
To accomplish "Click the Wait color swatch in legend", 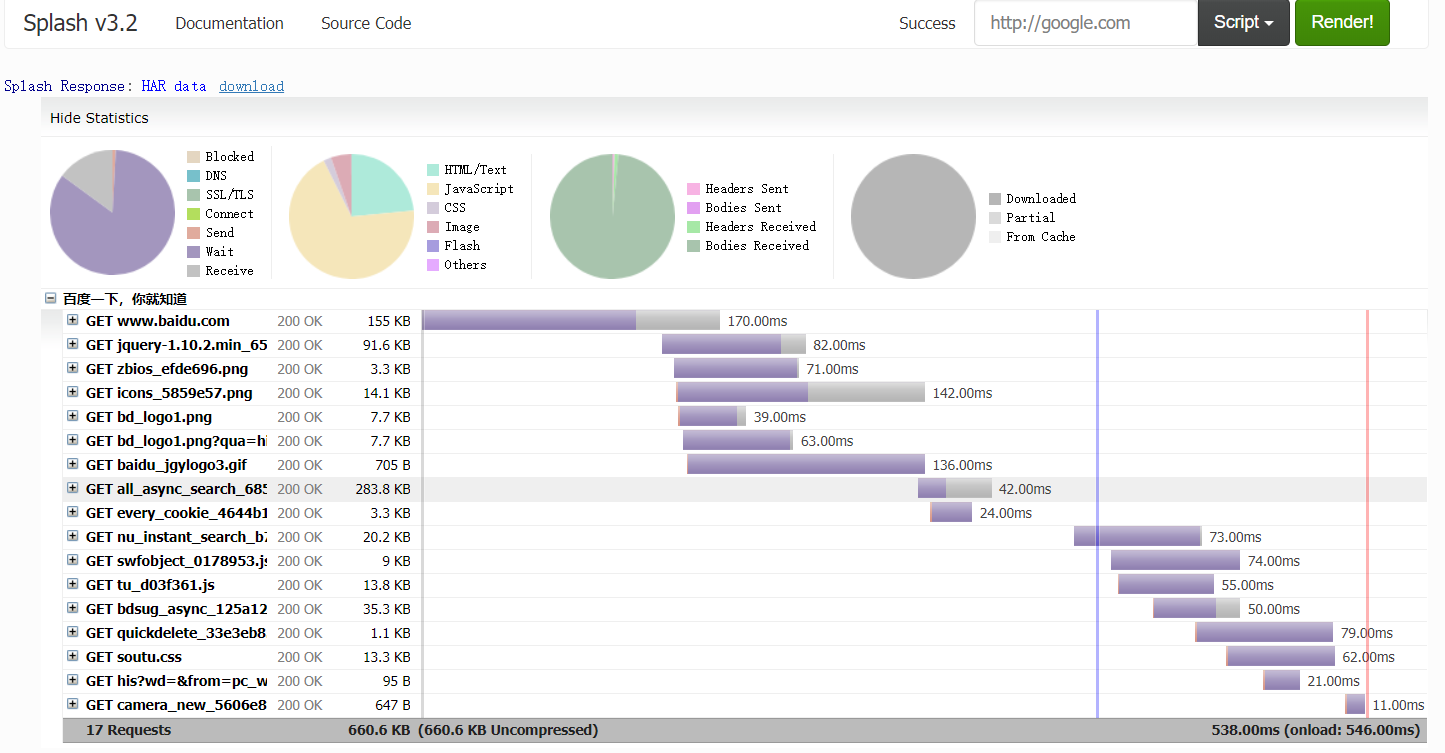I will pos(193,252).
